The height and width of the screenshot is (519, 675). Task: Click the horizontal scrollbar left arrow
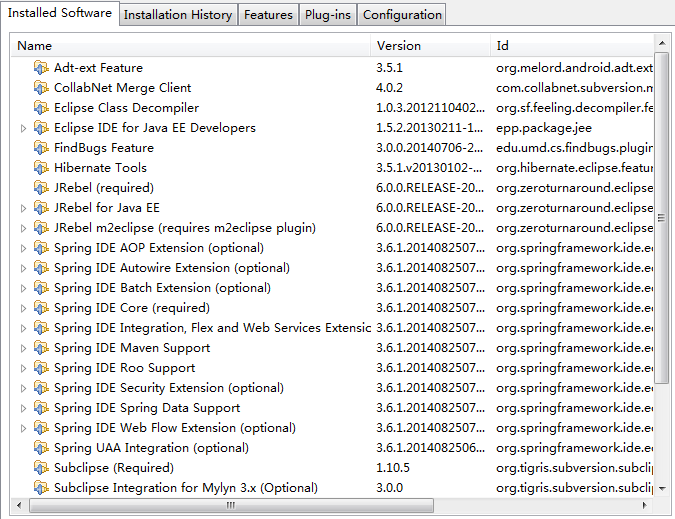tap(19, 505)
